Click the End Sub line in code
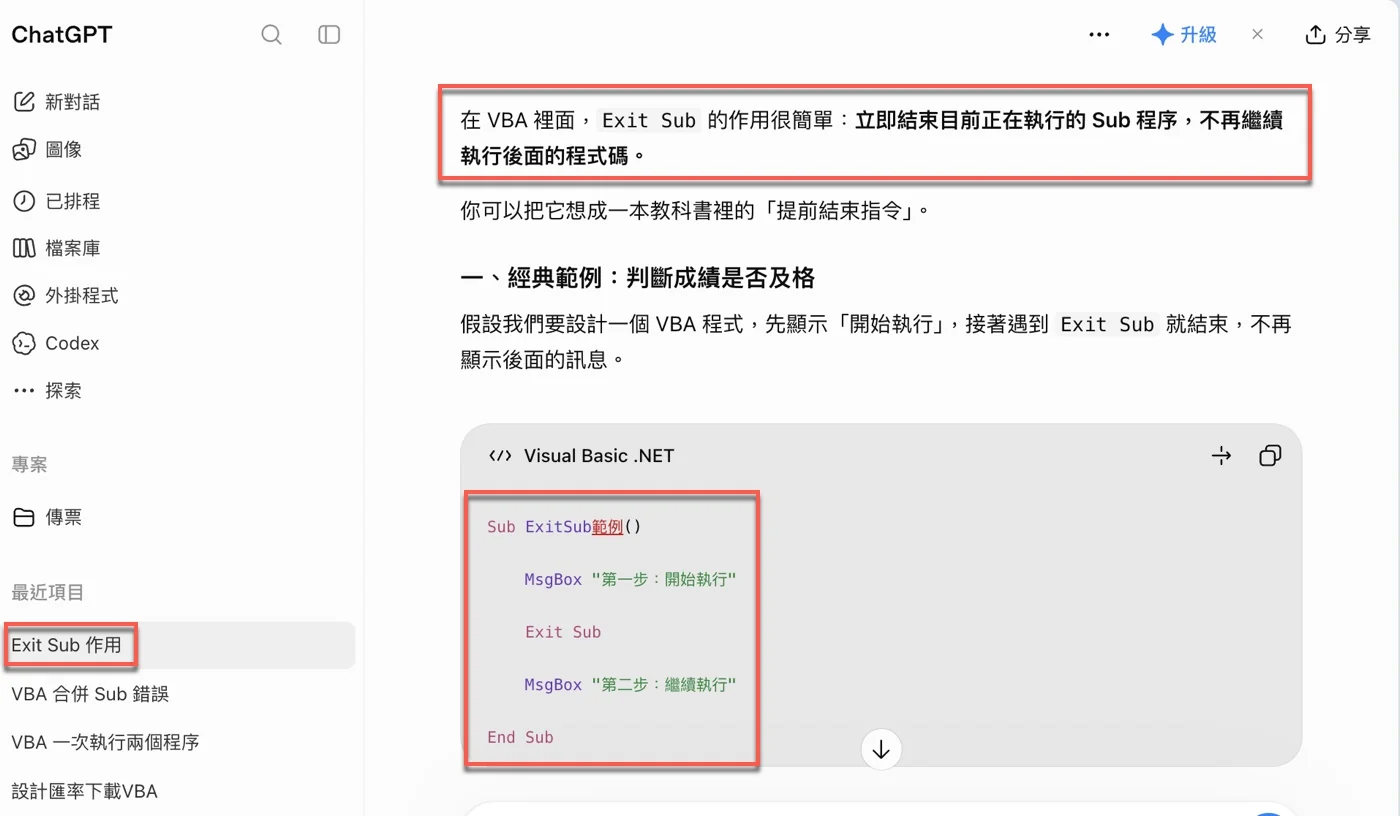This screenshot has height=816, width=1400. point(520,737)
